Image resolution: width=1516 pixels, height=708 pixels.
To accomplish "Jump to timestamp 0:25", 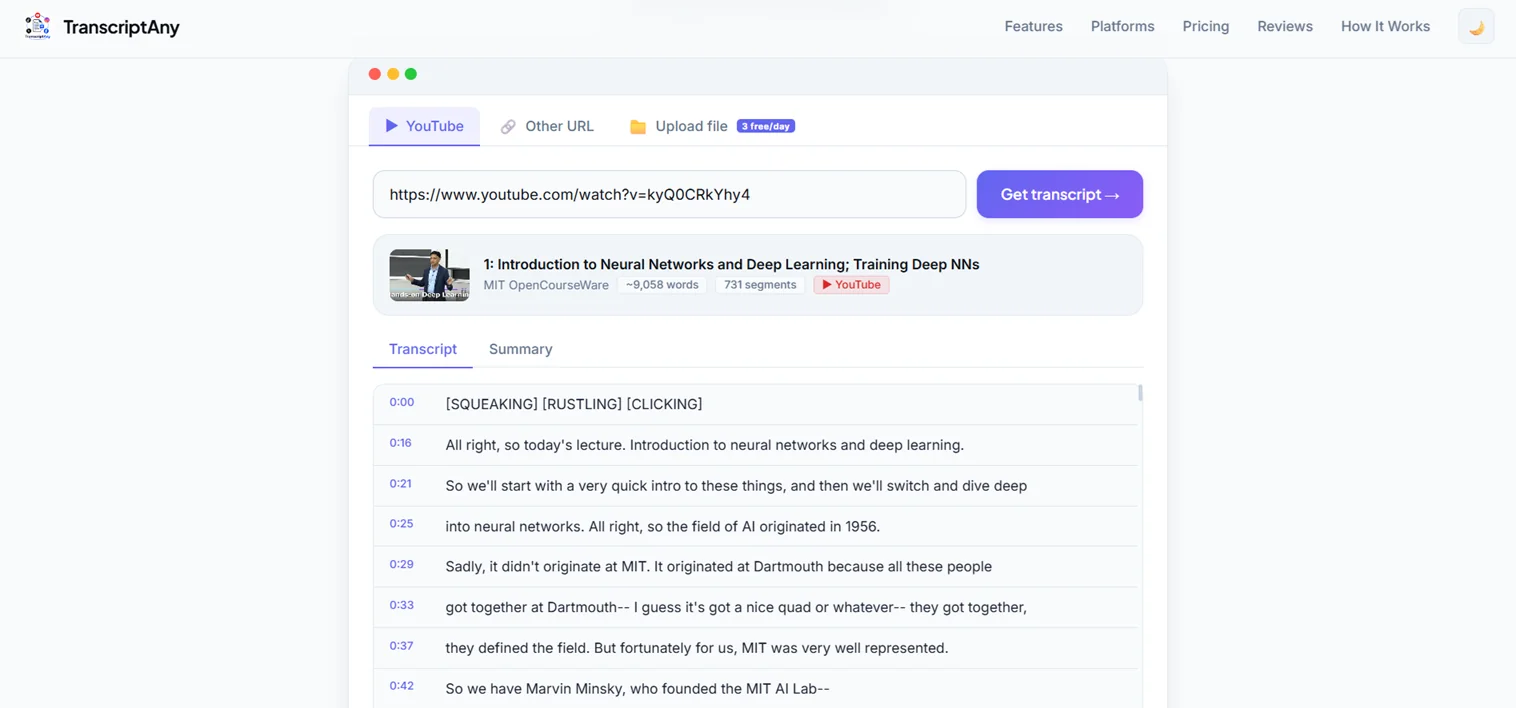I will tap(401, 523).
